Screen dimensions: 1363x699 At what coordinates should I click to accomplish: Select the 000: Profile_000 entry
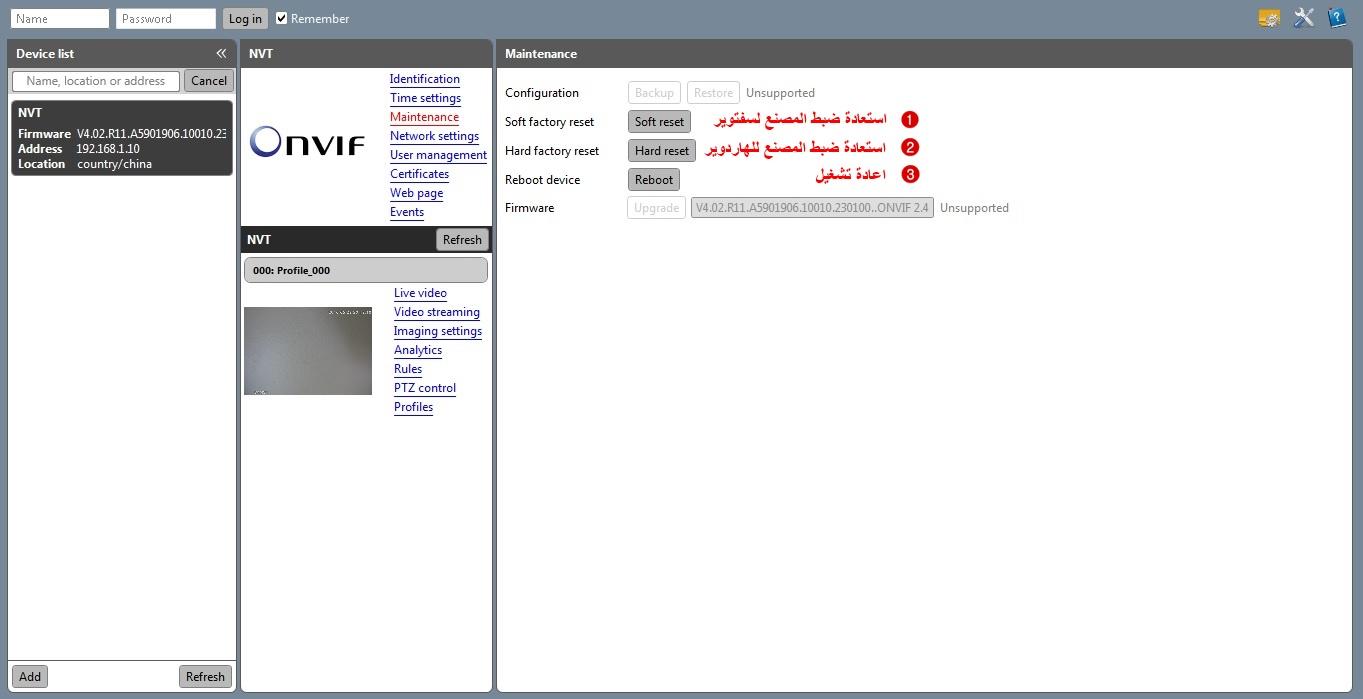365,270
